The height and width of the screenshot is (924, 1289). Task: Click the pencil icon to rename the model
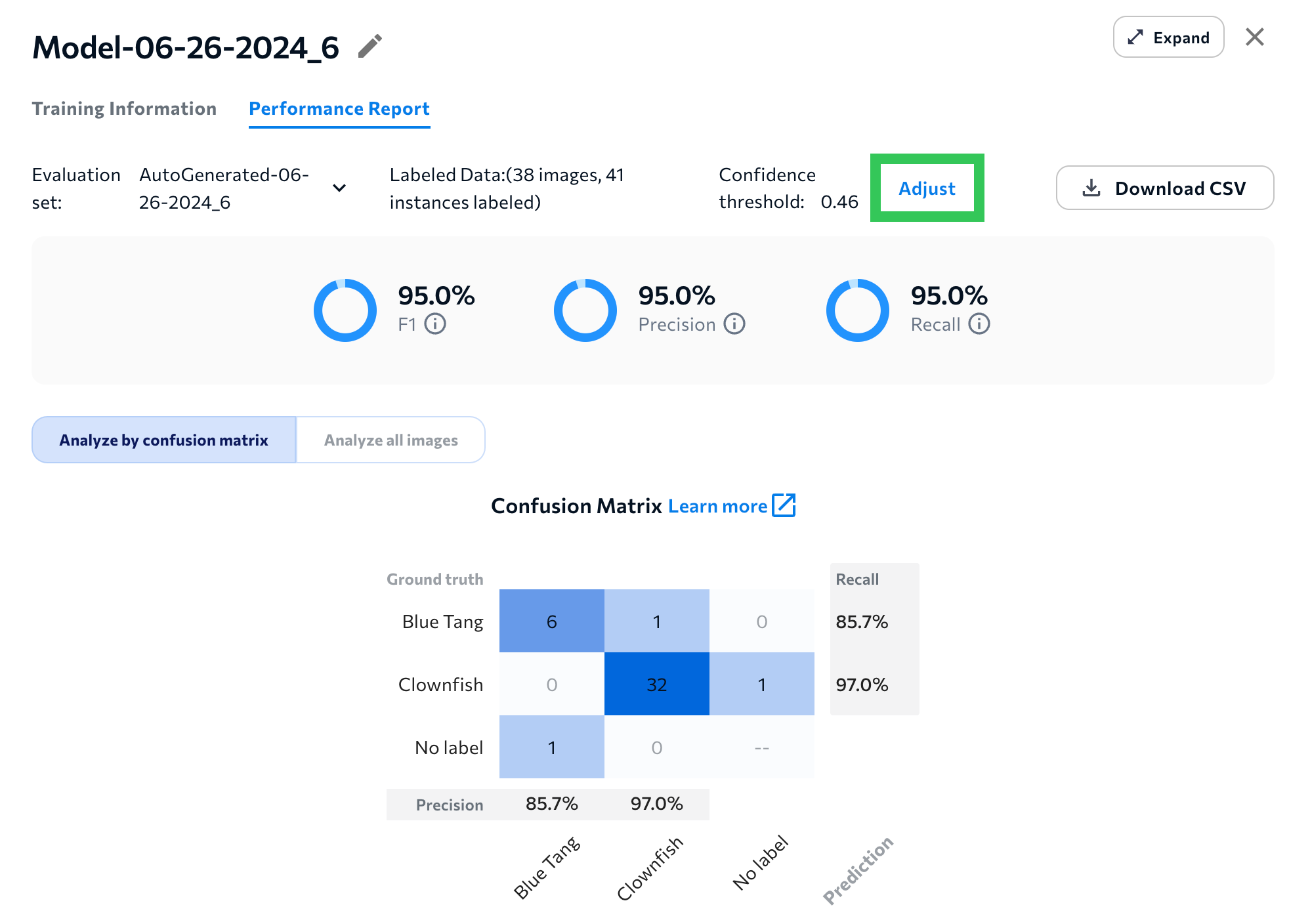point(371,45)
